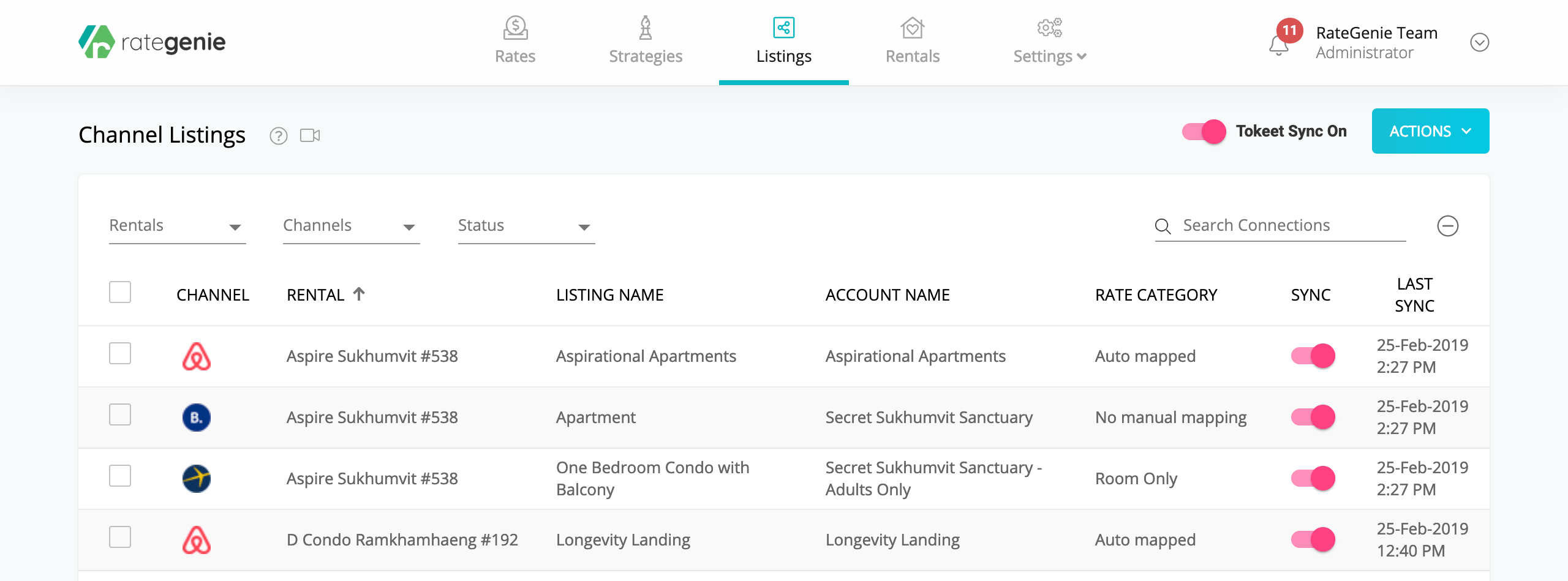Open the Status filter dropdown
The image size is (1568, 581).
pos(526,226)
